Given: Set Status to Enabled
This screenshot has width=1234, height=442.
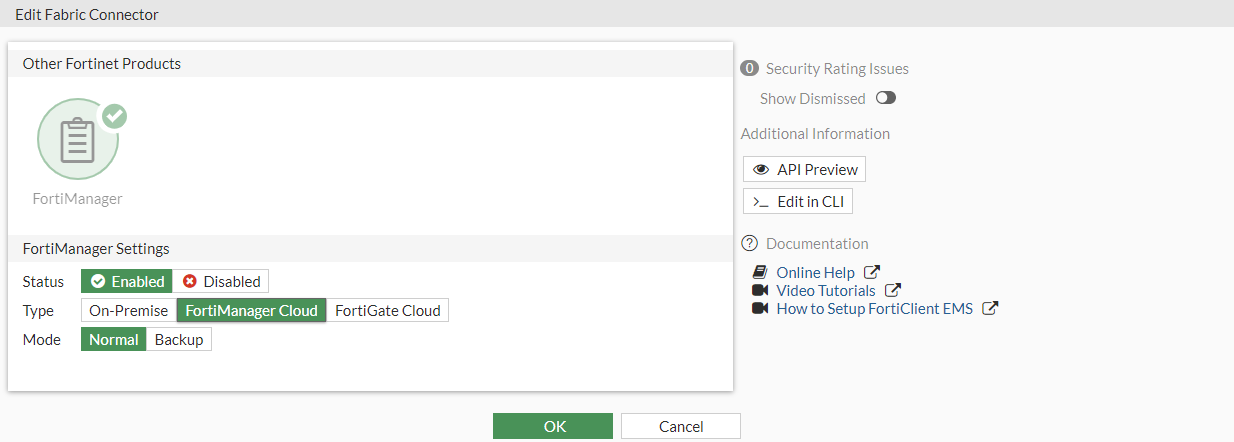Looking at the screenshot, I should [127, 282].
